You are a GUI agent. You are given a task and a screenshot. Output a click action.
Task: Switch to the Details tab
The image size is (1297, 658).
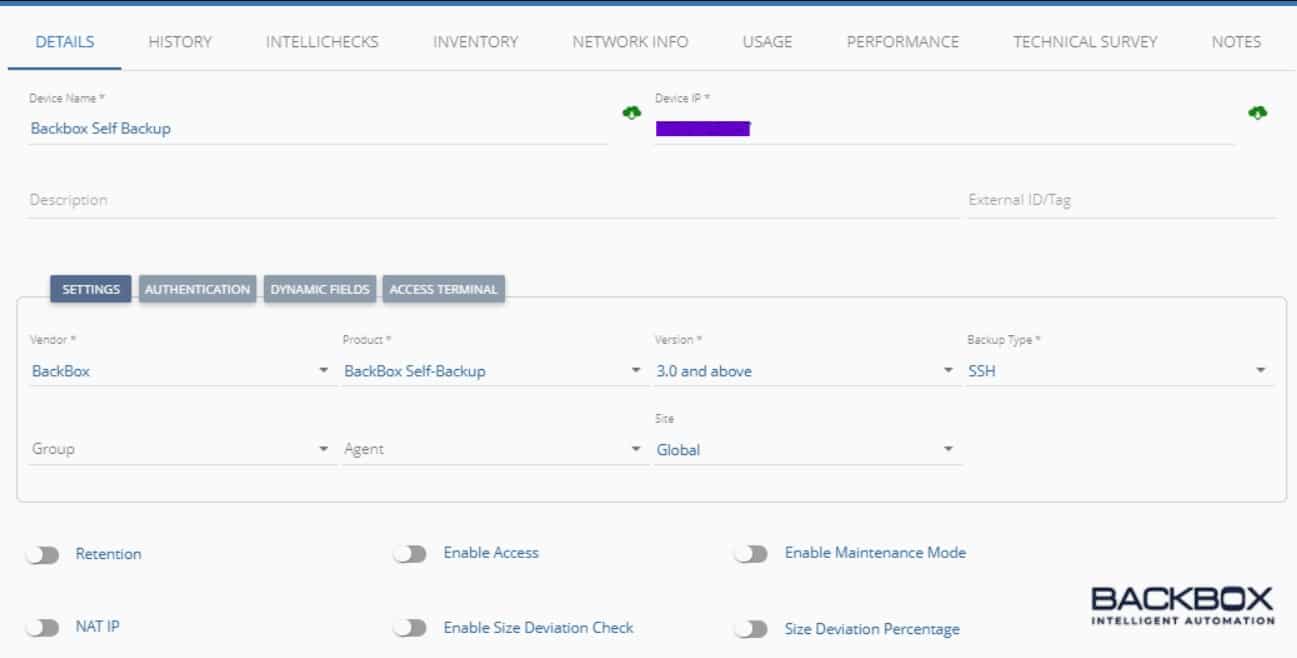click(65, 42)
